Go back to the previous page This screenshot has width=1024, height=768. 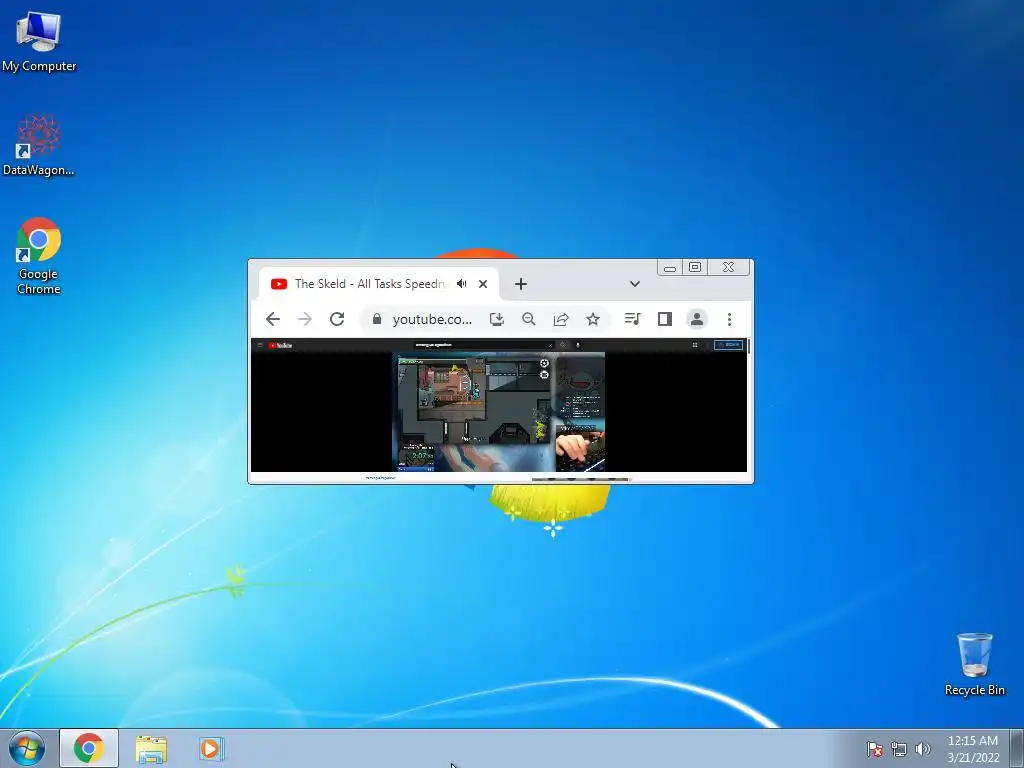273,319
